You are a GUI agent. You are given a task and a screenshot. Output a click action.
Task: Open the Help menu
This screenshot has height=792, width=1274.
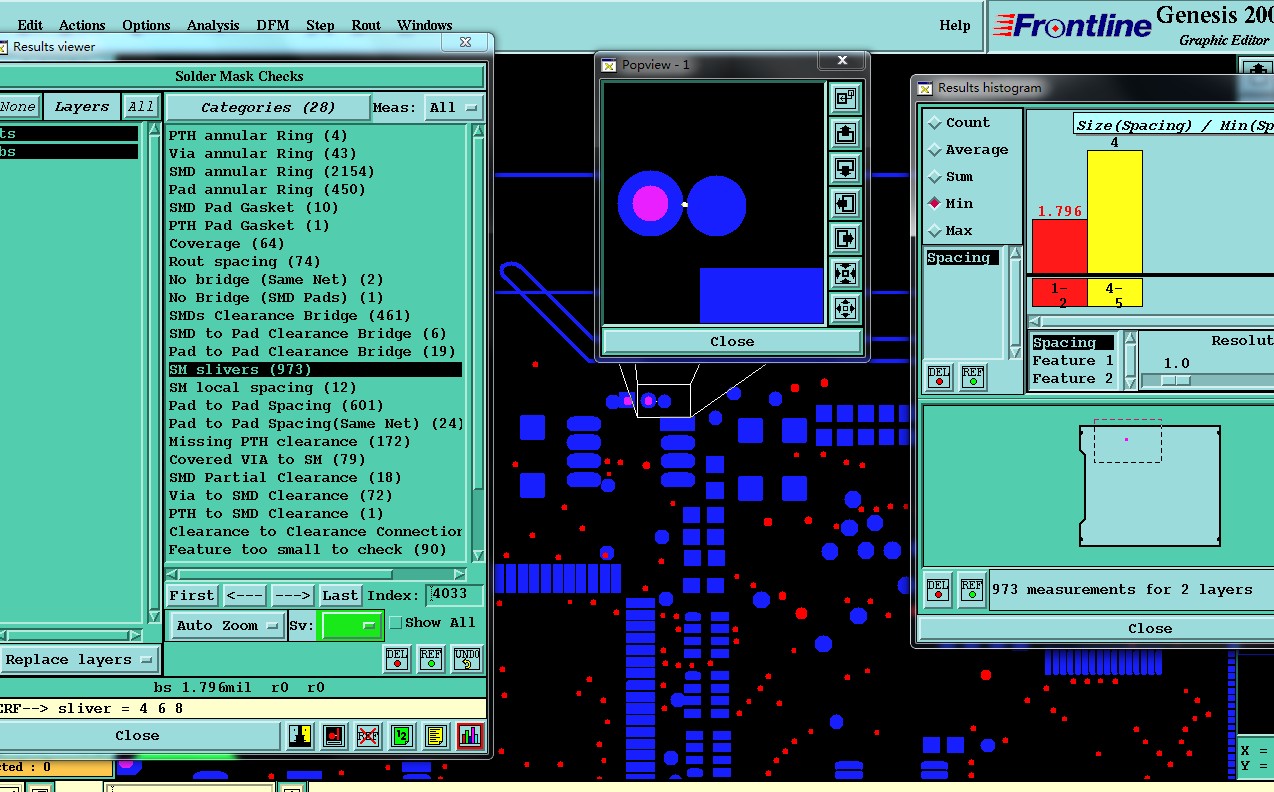955,25
